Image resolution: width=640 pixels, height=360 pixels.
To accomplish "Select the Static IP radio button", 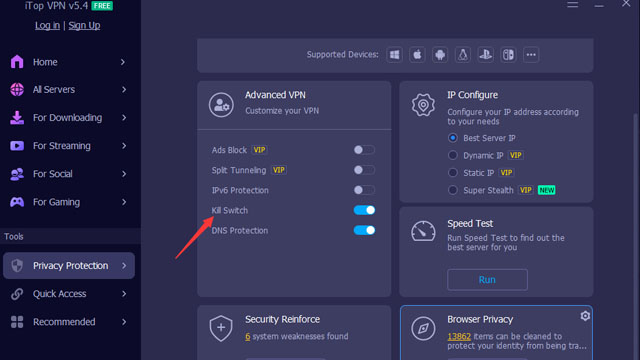I will tap(453, 173).
